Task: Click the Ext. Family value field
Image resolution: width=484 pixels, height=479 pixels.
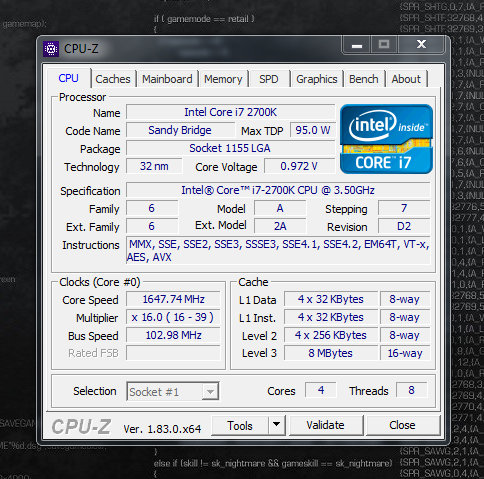Action: (x=152, y=226)
